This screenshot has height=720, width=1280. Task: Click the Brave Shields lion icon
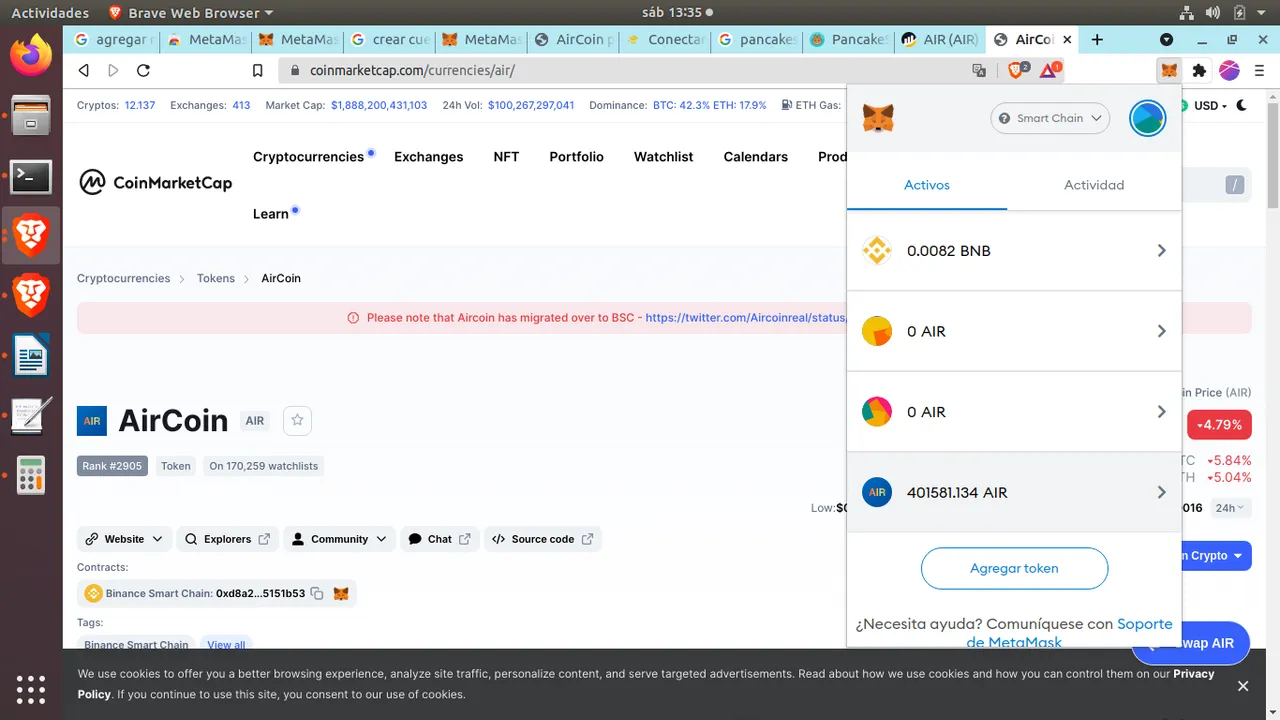(1018, 70)
